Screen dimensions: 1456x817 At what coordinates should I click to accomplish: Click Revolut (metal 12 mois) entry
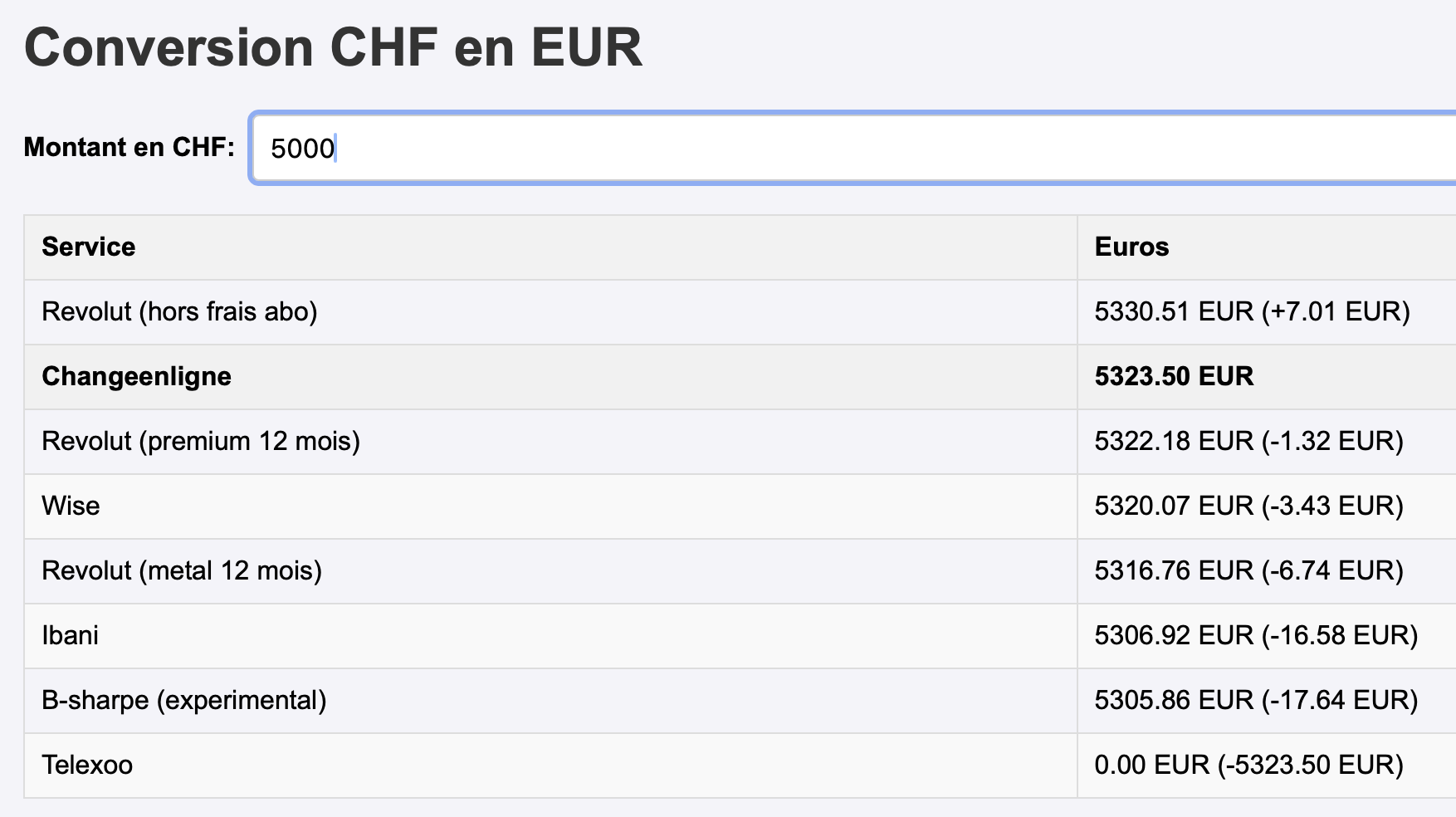[182, 570]
